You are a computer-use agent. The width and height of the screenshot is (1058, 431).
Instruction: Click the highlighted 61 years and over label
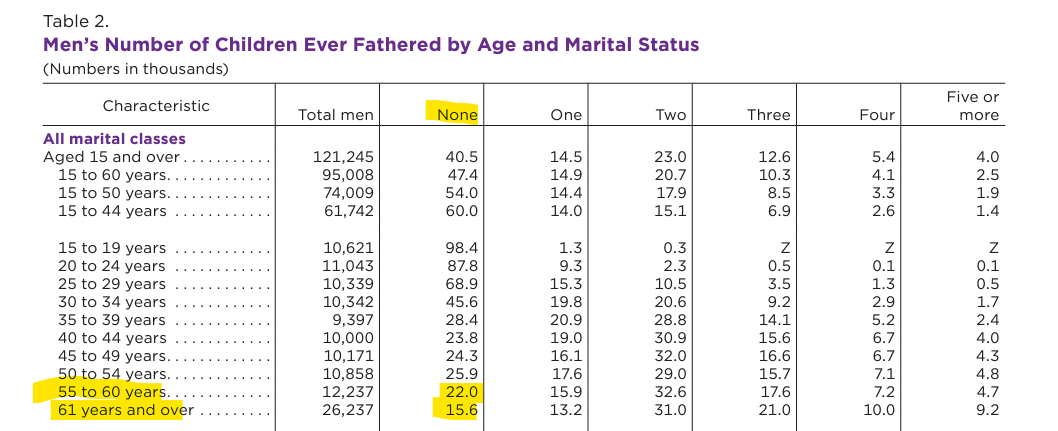[x=126, y=410]
